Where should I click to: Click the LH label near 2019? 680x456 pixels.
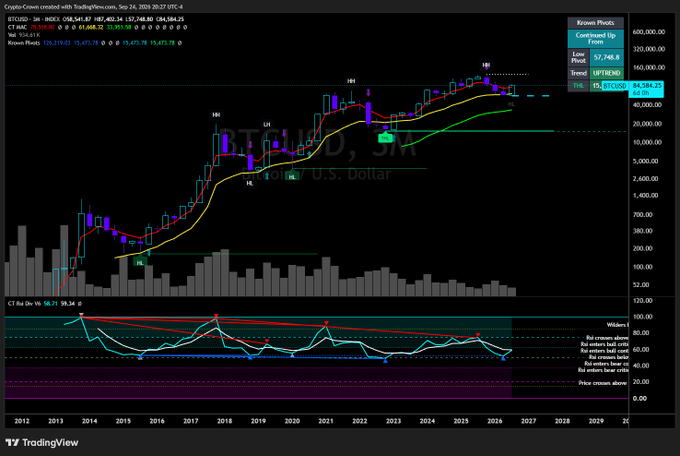266,124
